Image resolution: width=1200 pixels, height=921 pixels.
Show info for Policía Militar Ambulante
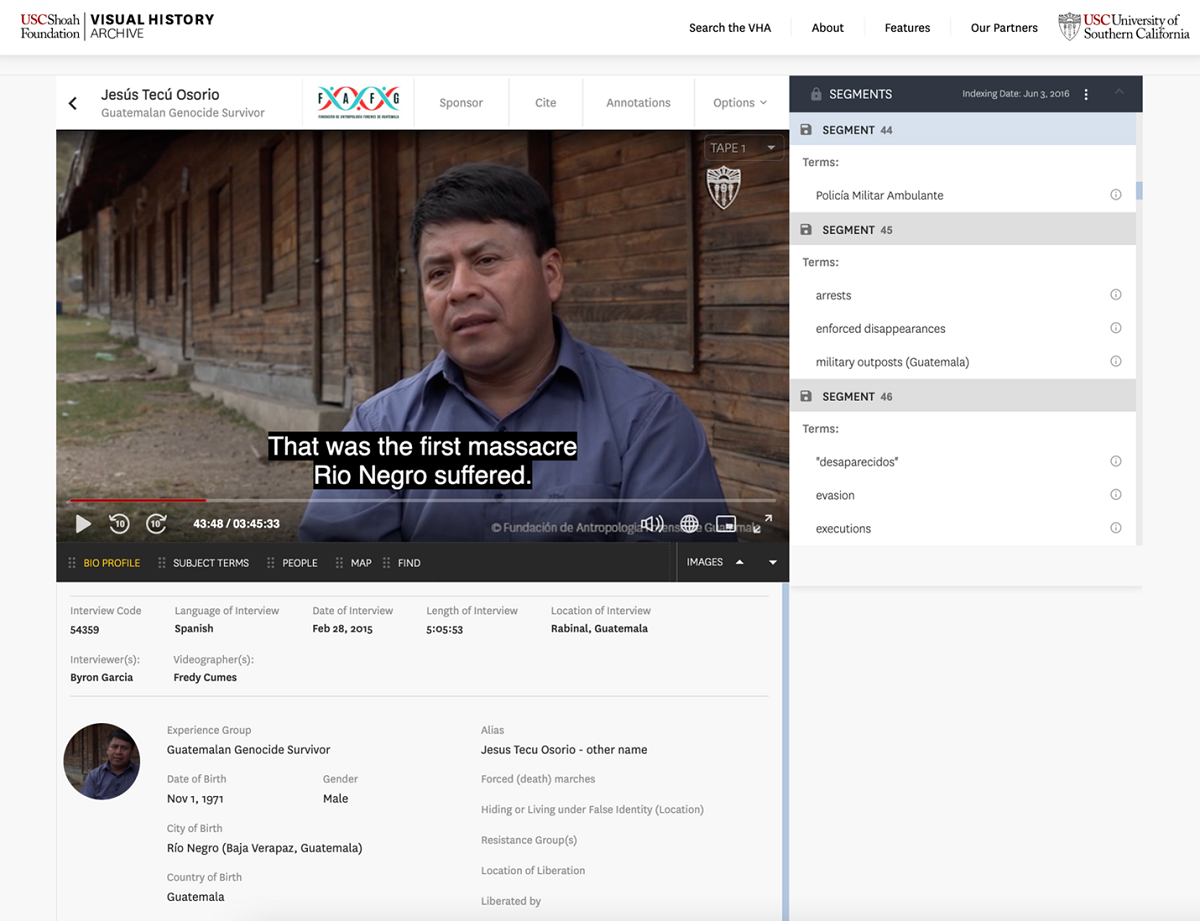point(1116,195)
